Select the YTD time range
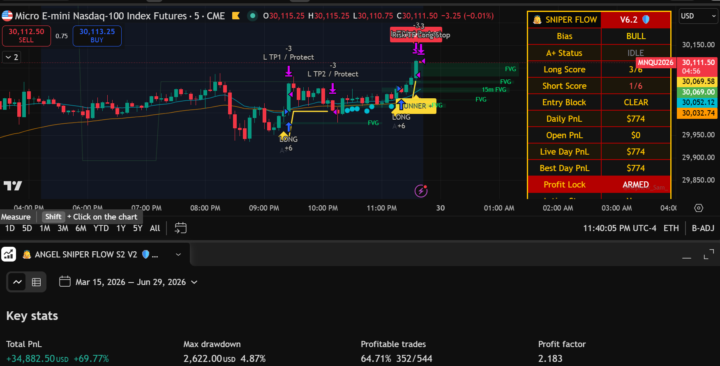Screen dimensions: 720x366 [x=101, y=228]
